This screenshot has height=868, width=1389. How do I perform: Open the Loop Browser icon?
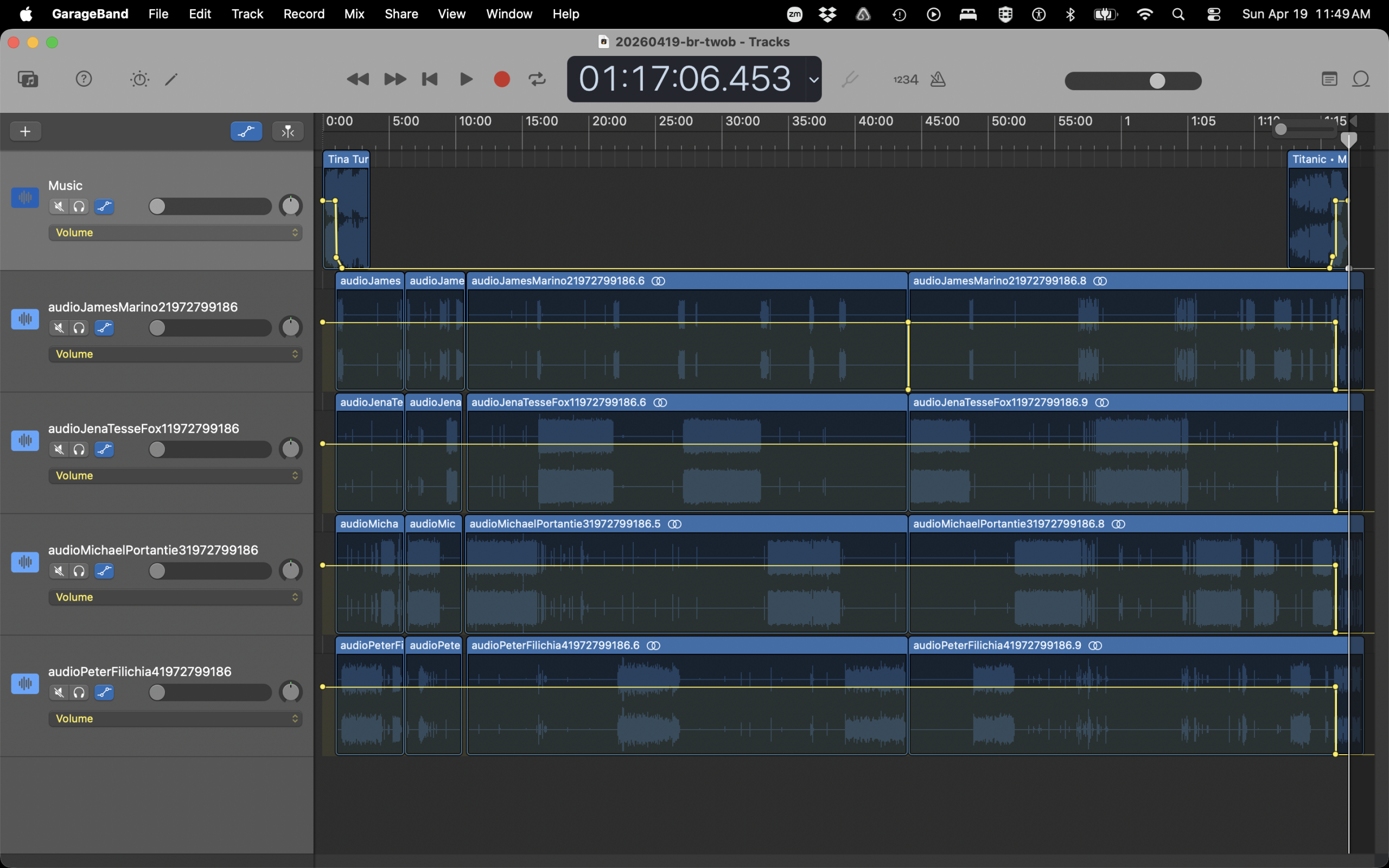tap(1361, 79)
